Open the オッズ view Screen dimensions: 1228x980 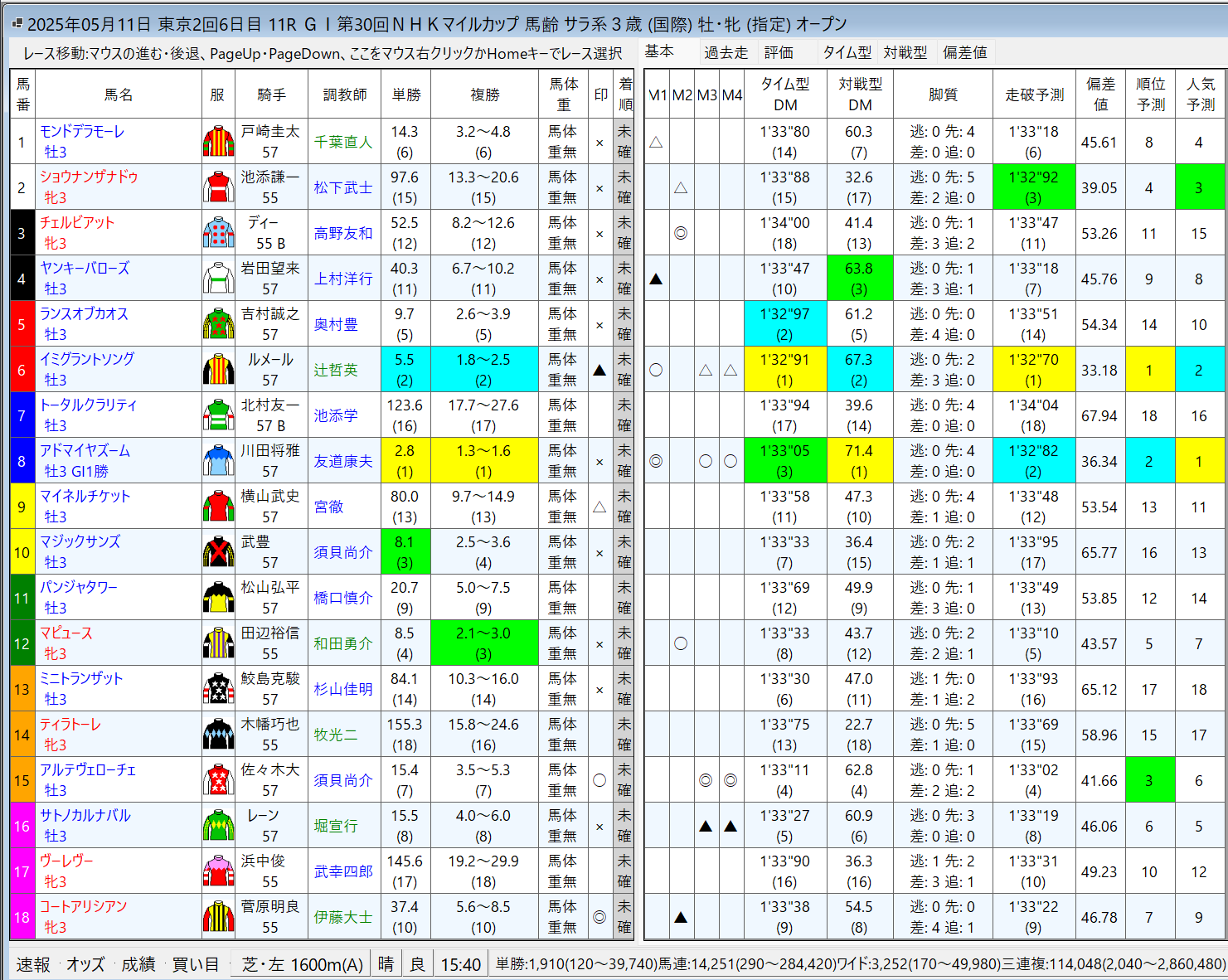85,964
